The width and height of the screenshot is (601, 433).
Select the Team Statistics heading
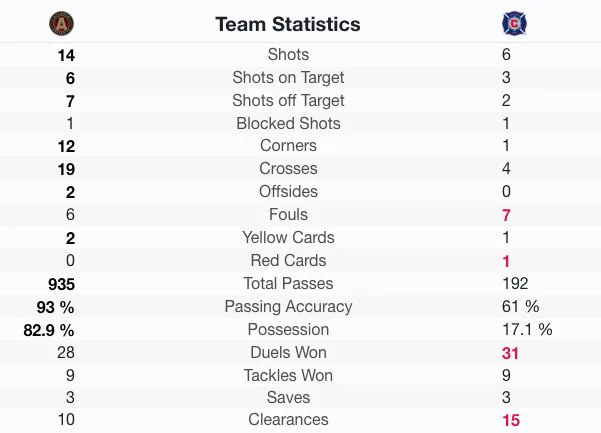288,24
